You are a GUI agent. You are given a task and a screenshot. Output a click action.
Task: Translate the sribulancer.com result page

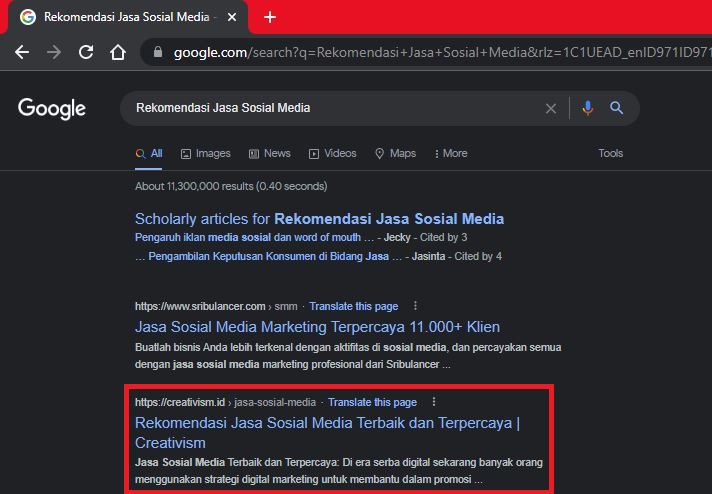[354, 306]
